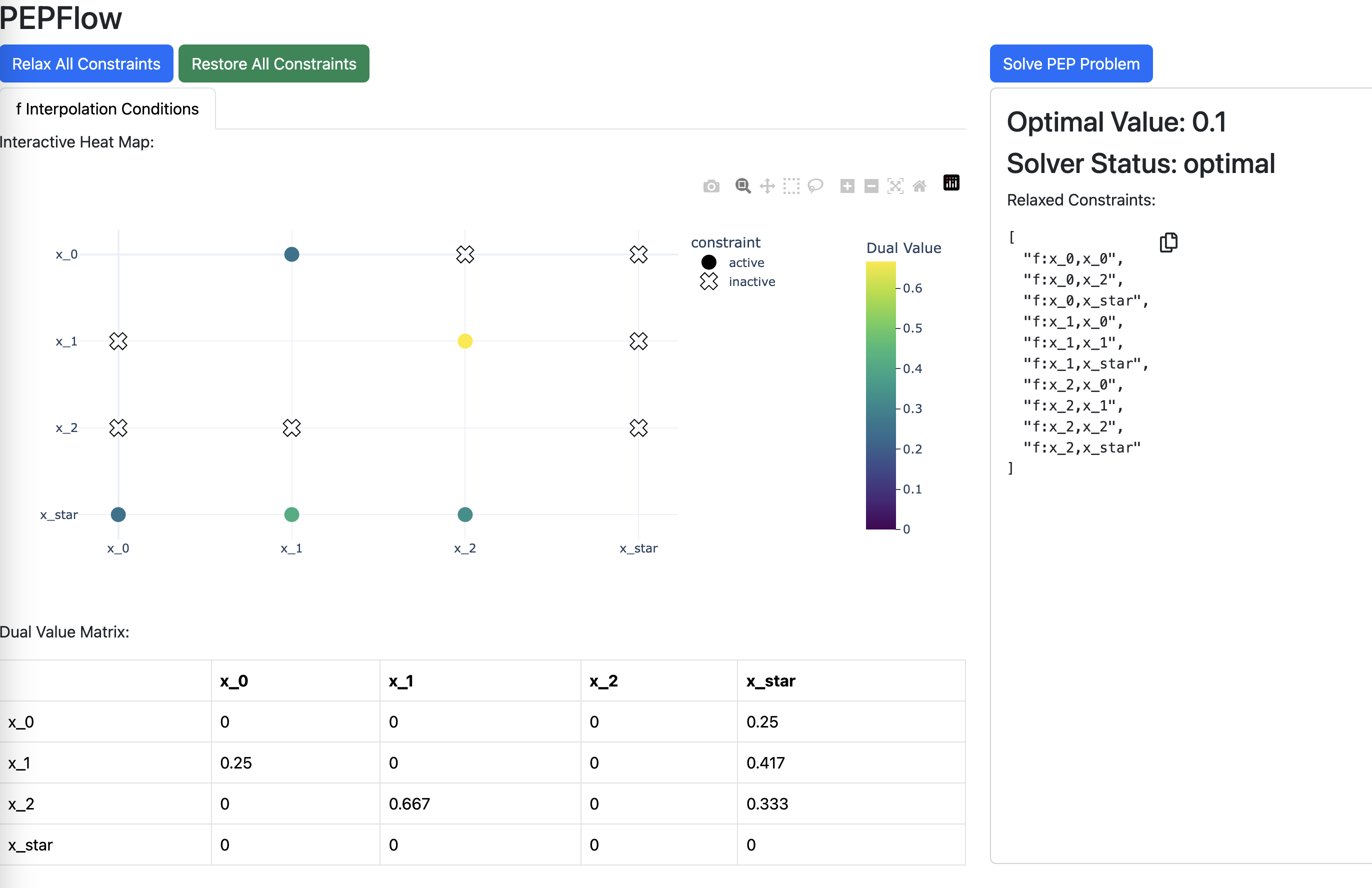Switch to Lasso Select mode

coord(815,185)
